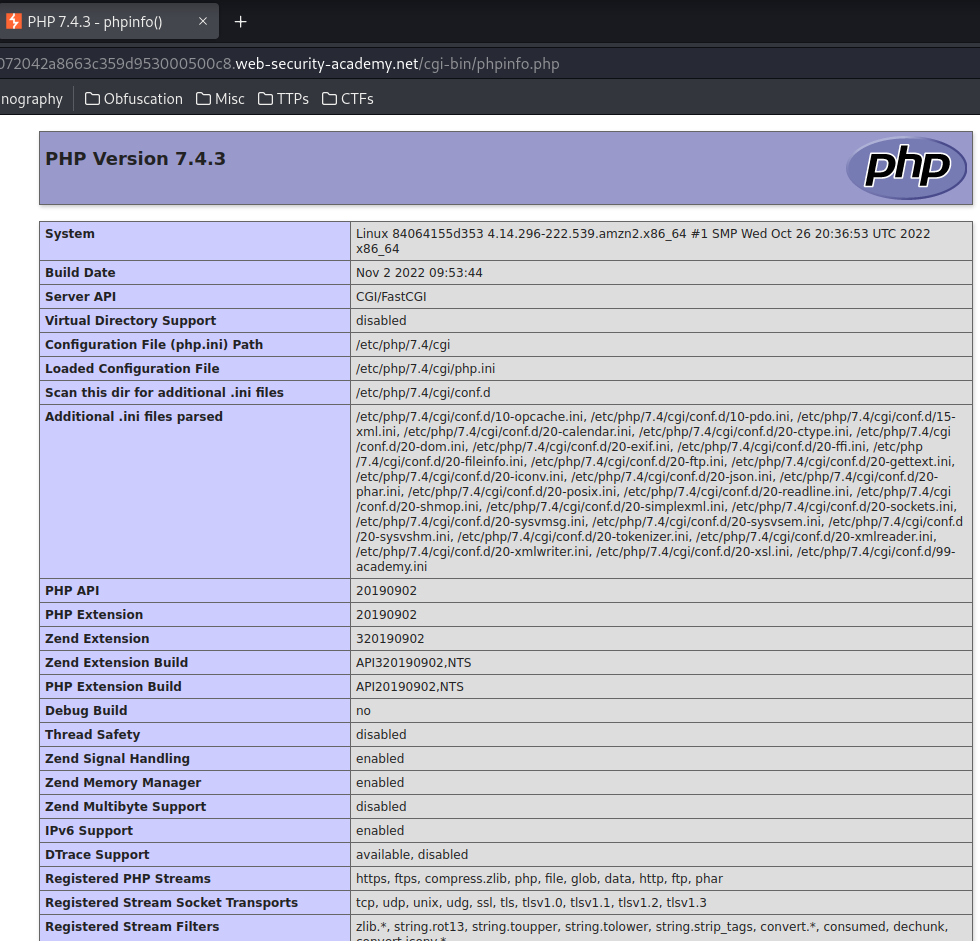Click the 'PHP Version 7.4.3' heading
The width and height of the screenshot is (980, 941).
[x=135, y=159]
